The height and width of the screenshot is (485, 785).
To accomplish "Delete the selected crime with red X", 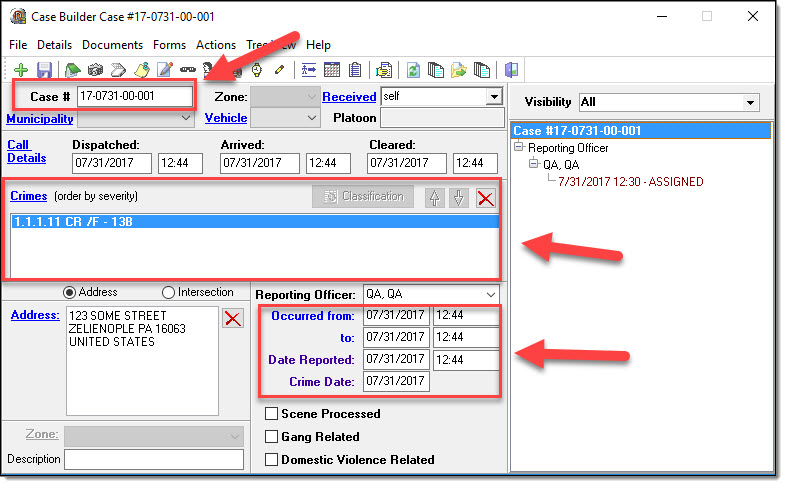I will point(486,197).
